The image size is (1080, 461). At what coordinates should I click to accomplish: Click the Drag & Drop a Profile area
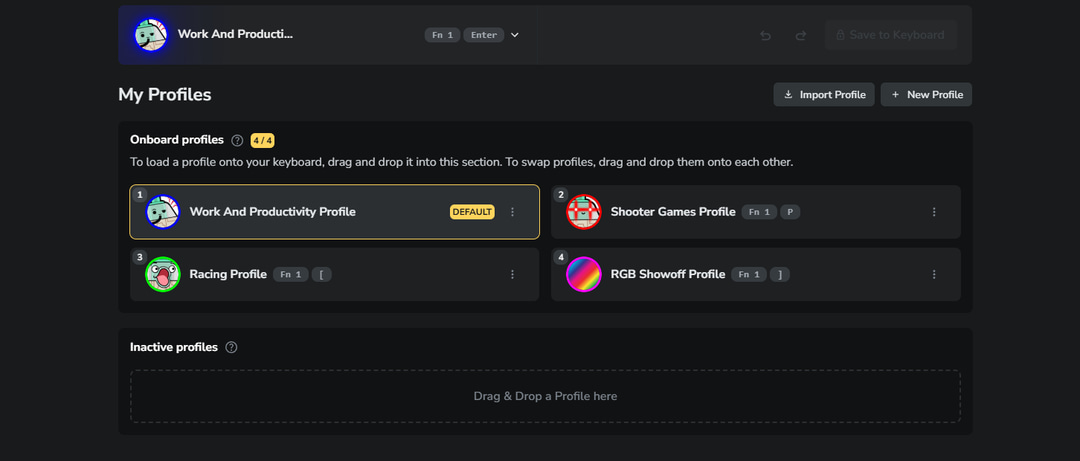pyautogui.click(x=545, y=396)
